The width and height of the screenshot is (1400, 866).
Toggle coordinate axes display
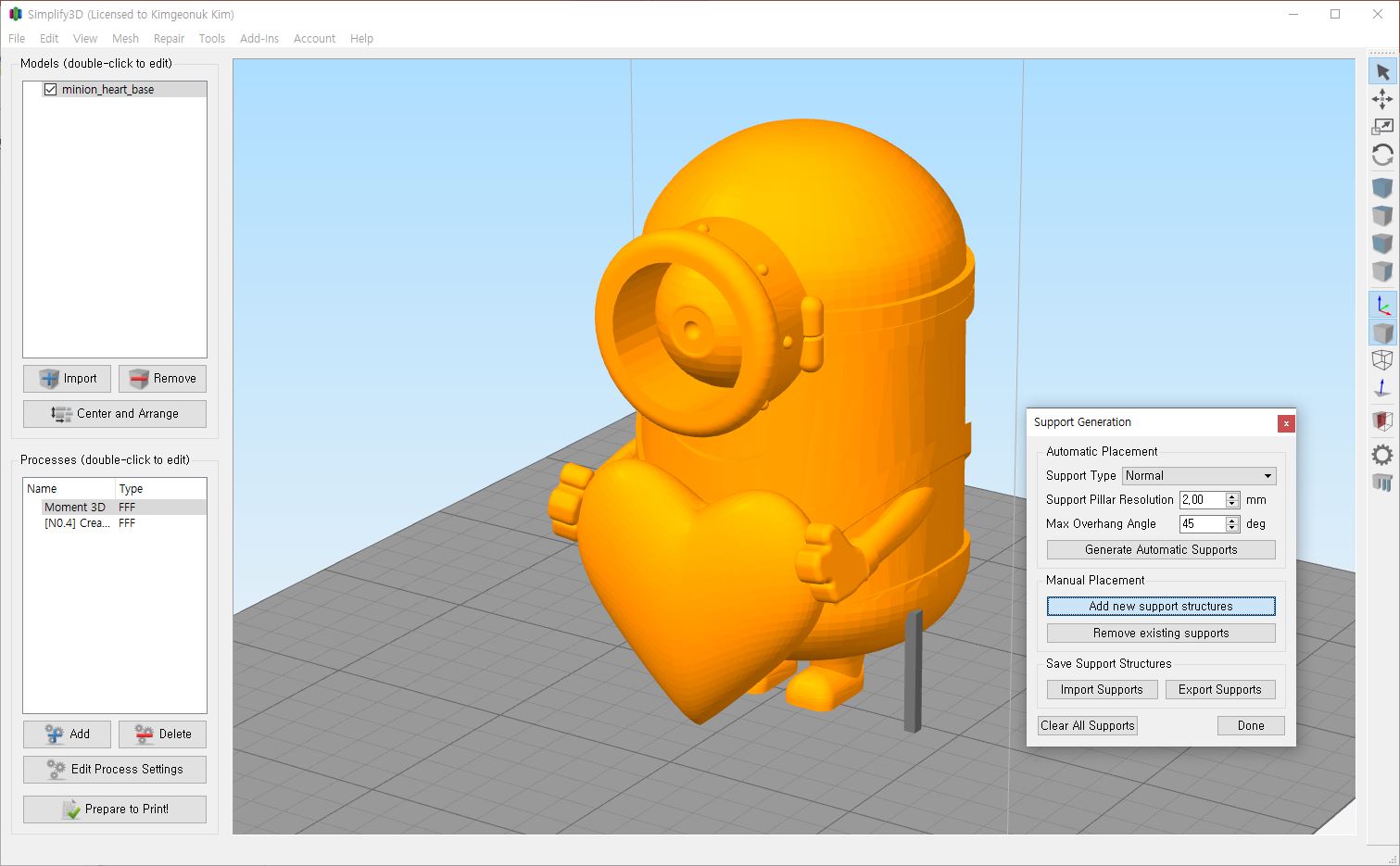tap(1382, 305)
